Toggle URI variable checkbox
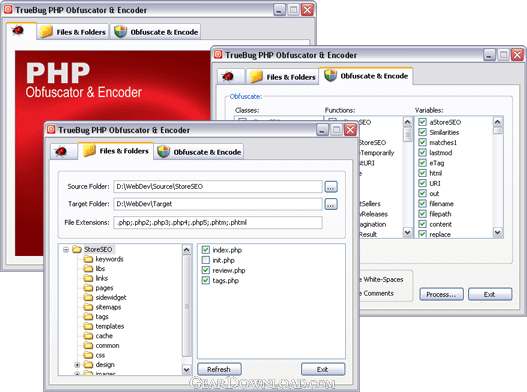 tap(422, 183)
